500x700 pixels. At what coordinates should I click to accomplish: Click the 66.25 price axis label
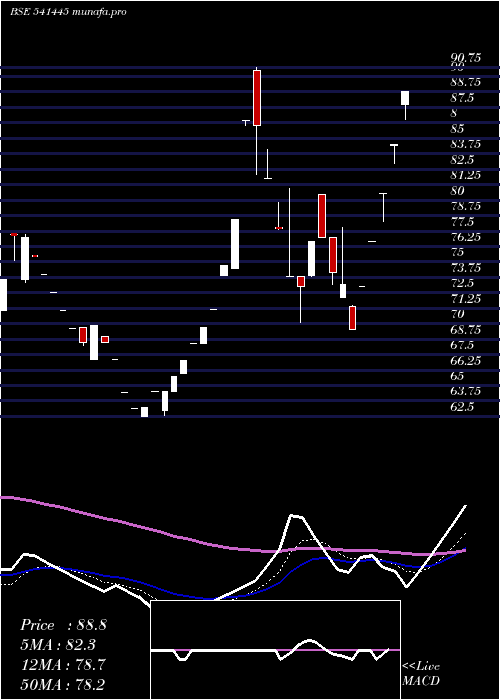click(466, 361)
